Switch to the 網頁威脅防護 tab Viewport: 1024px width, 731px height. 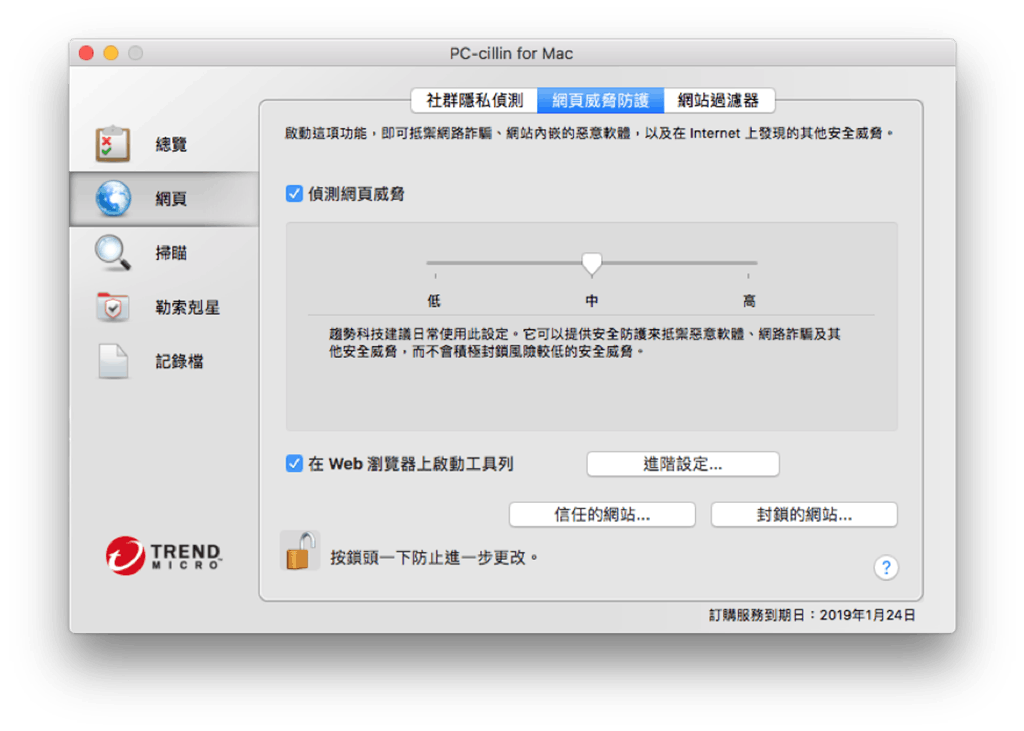pos(600,100)
